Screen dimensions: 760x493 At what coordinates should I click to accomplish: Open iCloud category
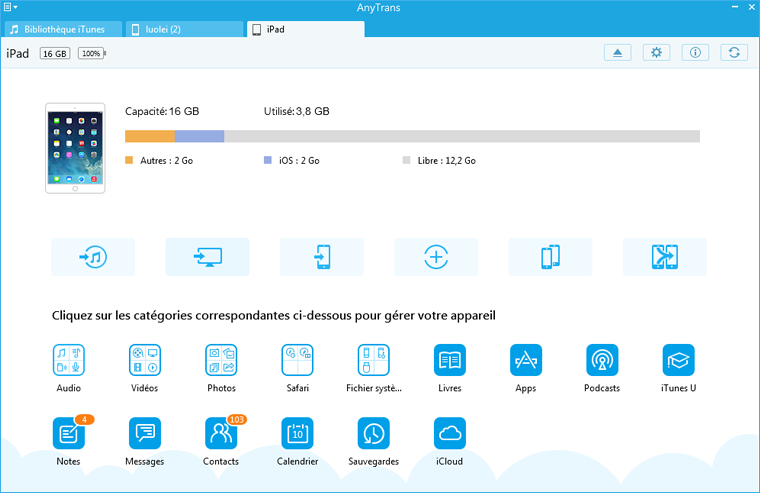point(450,434)
